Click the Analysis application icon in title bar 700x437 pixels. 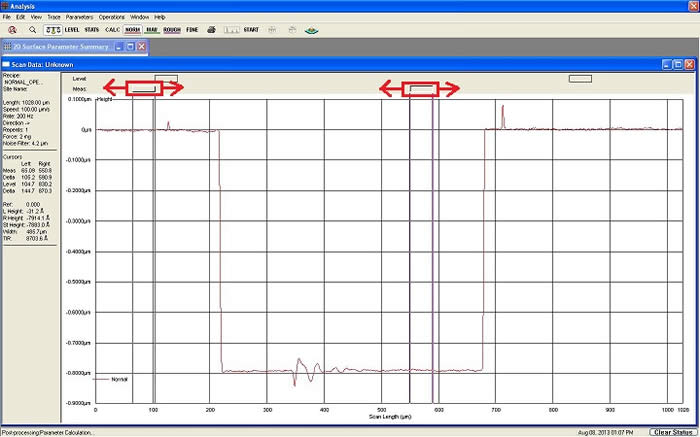click(x=4, y=6)
